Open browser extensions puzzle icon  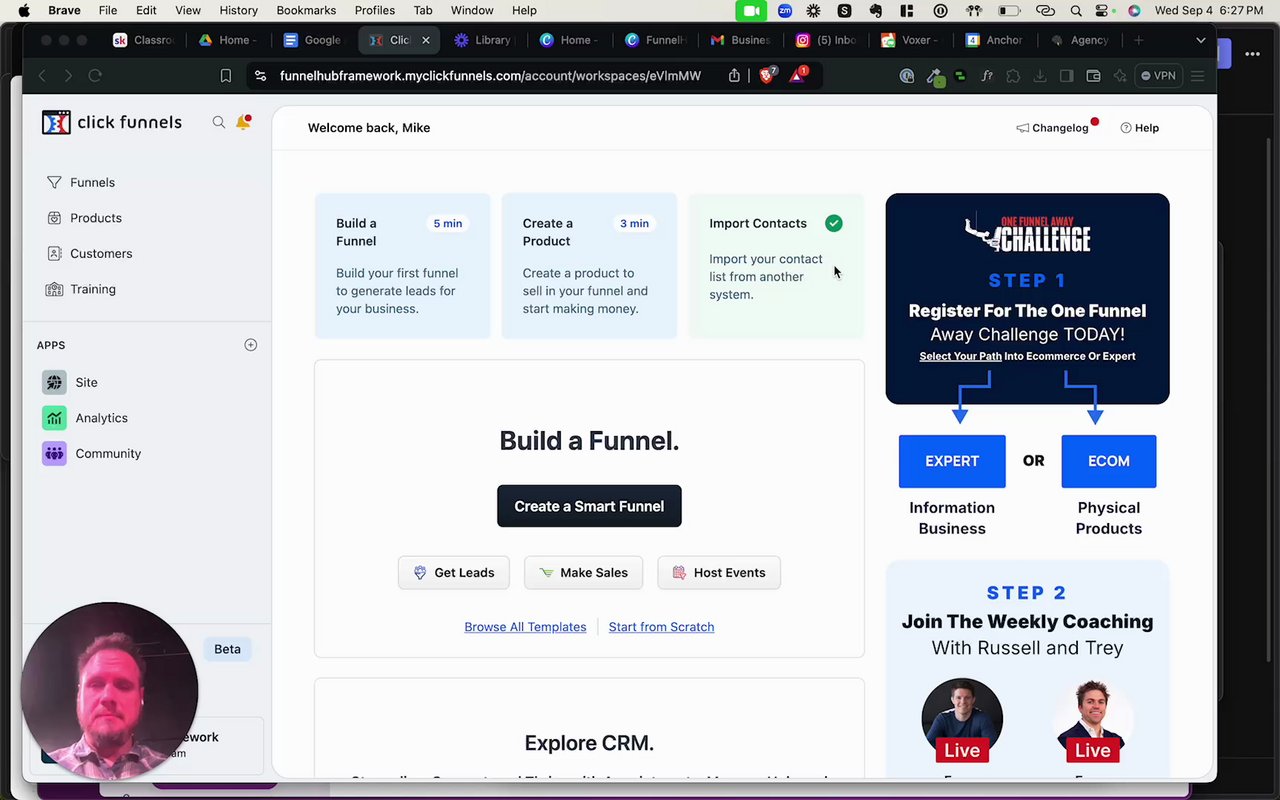(1013, 76)
